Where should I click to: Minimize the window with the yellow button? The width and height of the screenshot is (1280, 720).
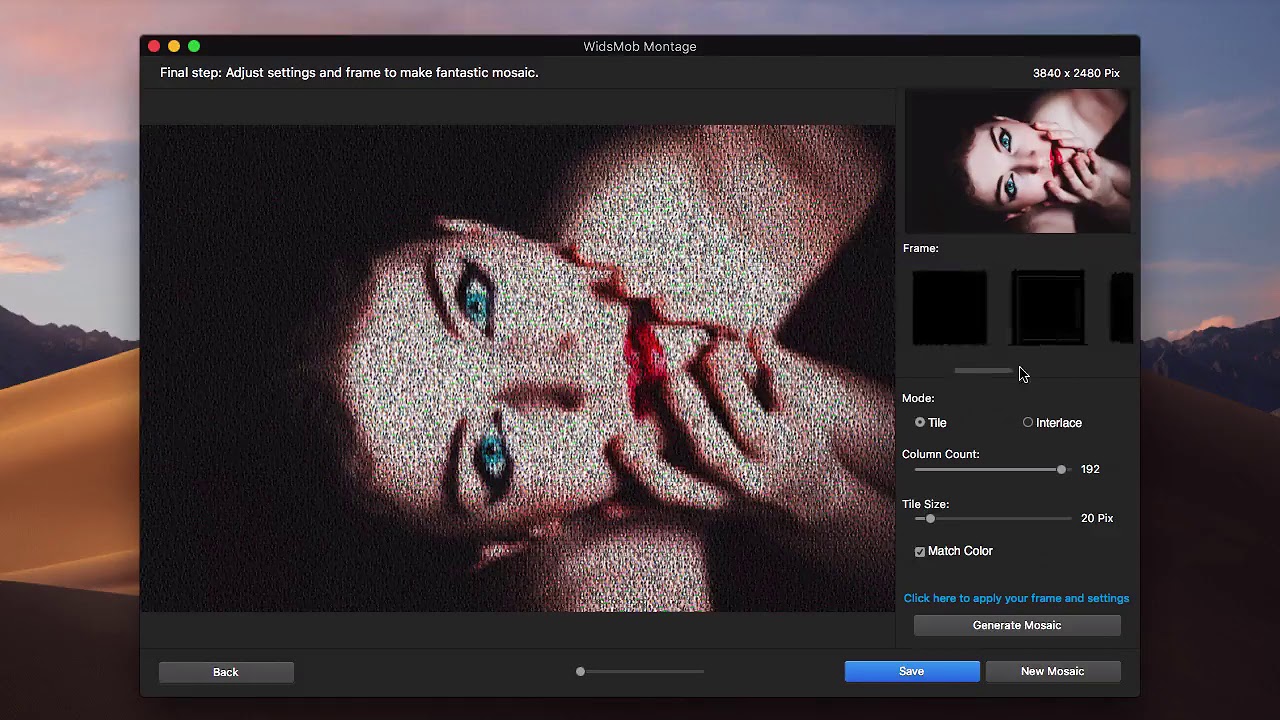pos(174,46)
